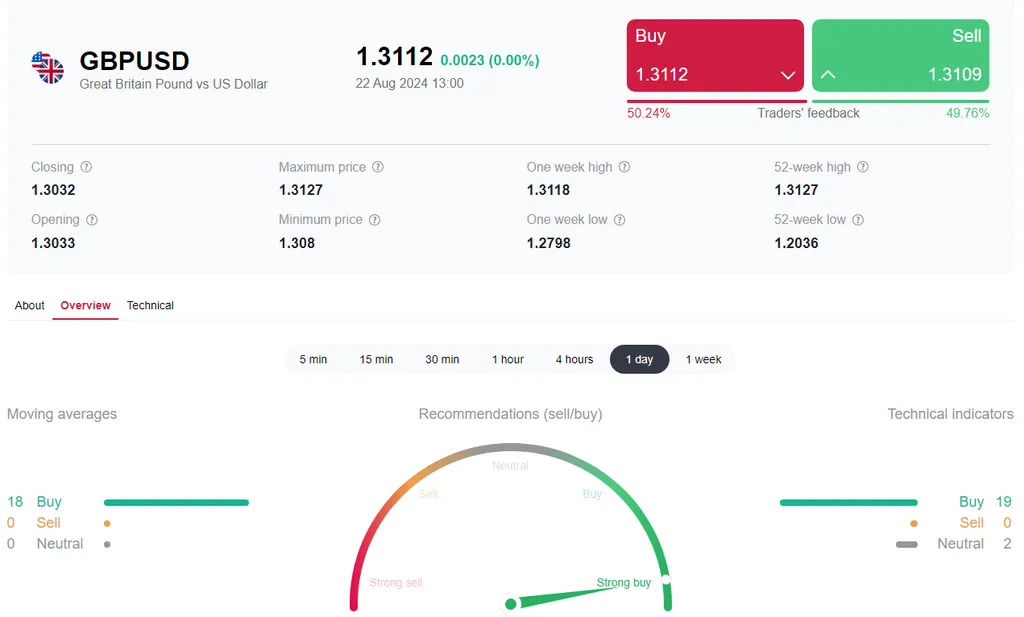Click the red Buy 1.3112 button

coord(715,55)
